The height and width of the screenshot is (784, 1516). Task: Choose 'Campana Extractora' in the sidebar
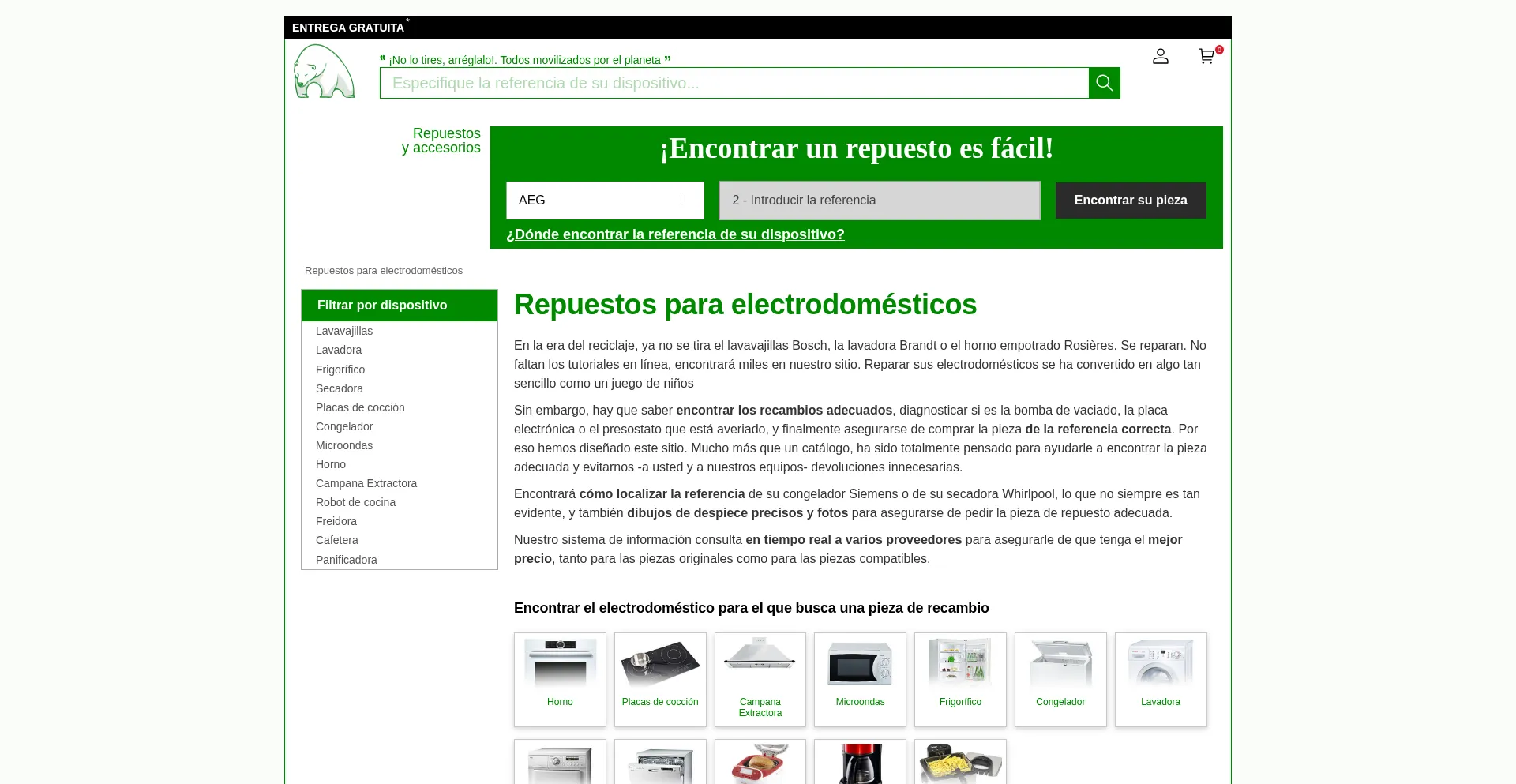pos(366,483)
